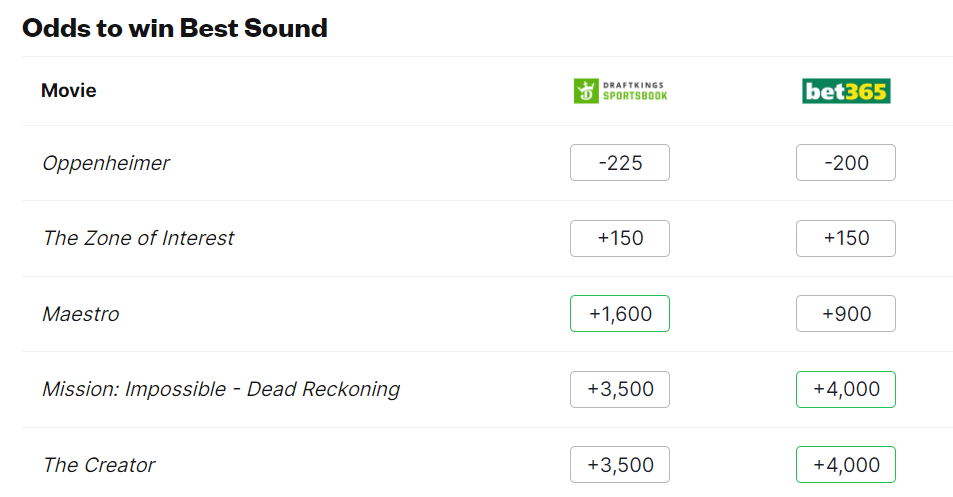The height and width of the screenshot is (497, 953).
Task: Pick The Creator +3,500 DraftKings odds
Action: [x=620, y=465]
